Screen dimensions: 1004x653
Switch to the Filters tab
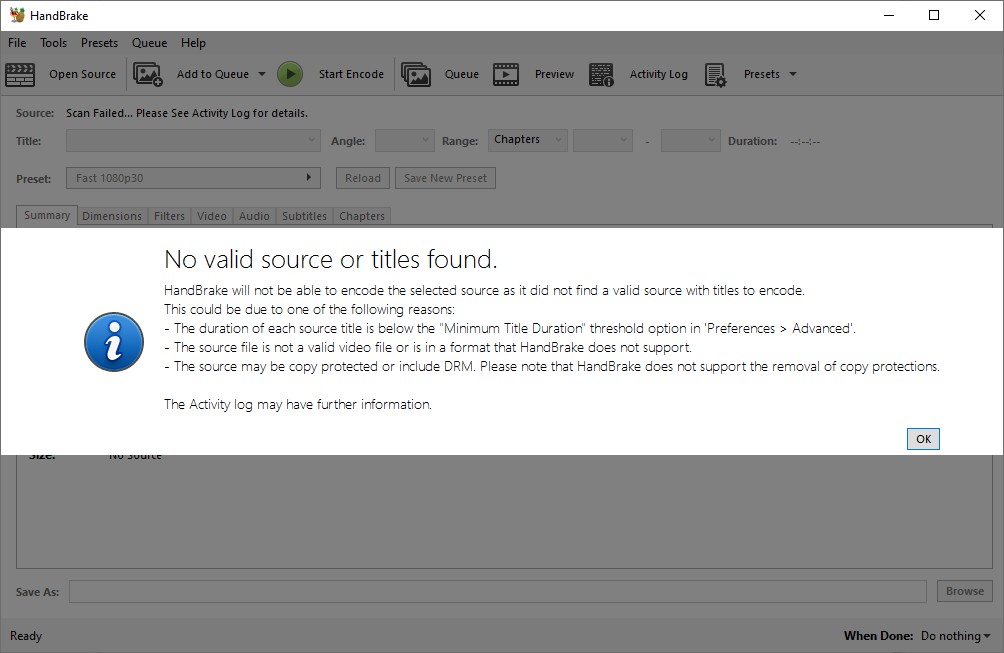click(x=169, y=216)
